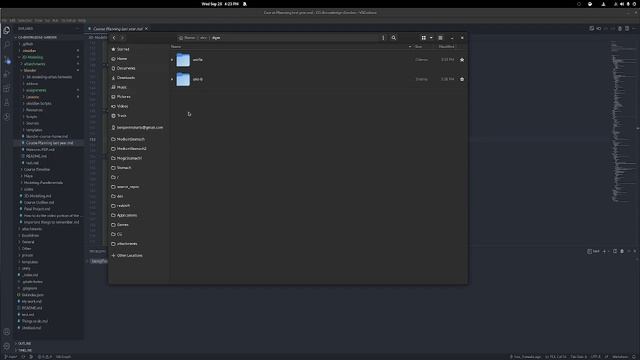The width and height of the screenshot is (640, 360).
Task: Click the plus icon in terminal panel toolbar
Action: (604, 251)
